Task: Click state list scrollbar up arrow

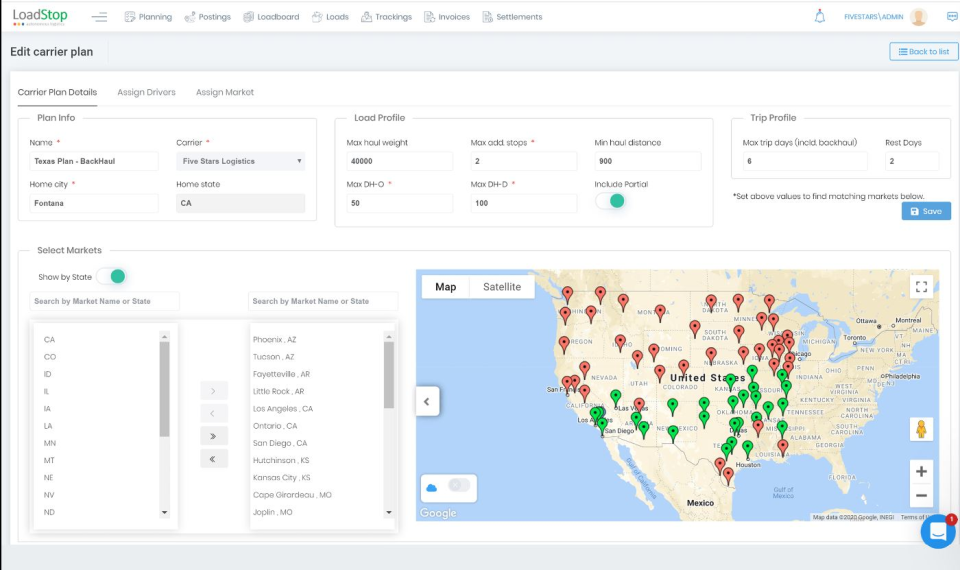Action: coord(164,337)
